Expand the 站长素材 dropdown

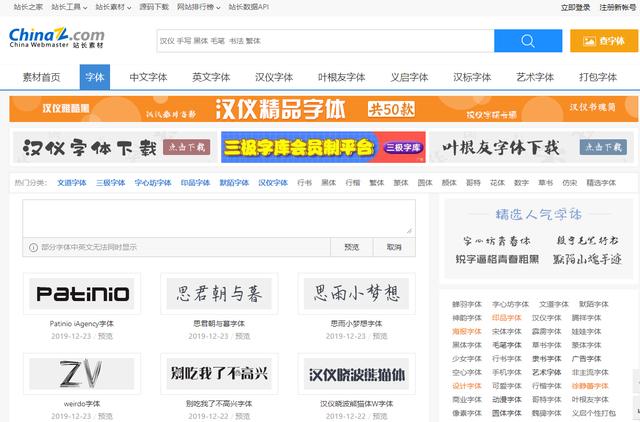[113, 7]
